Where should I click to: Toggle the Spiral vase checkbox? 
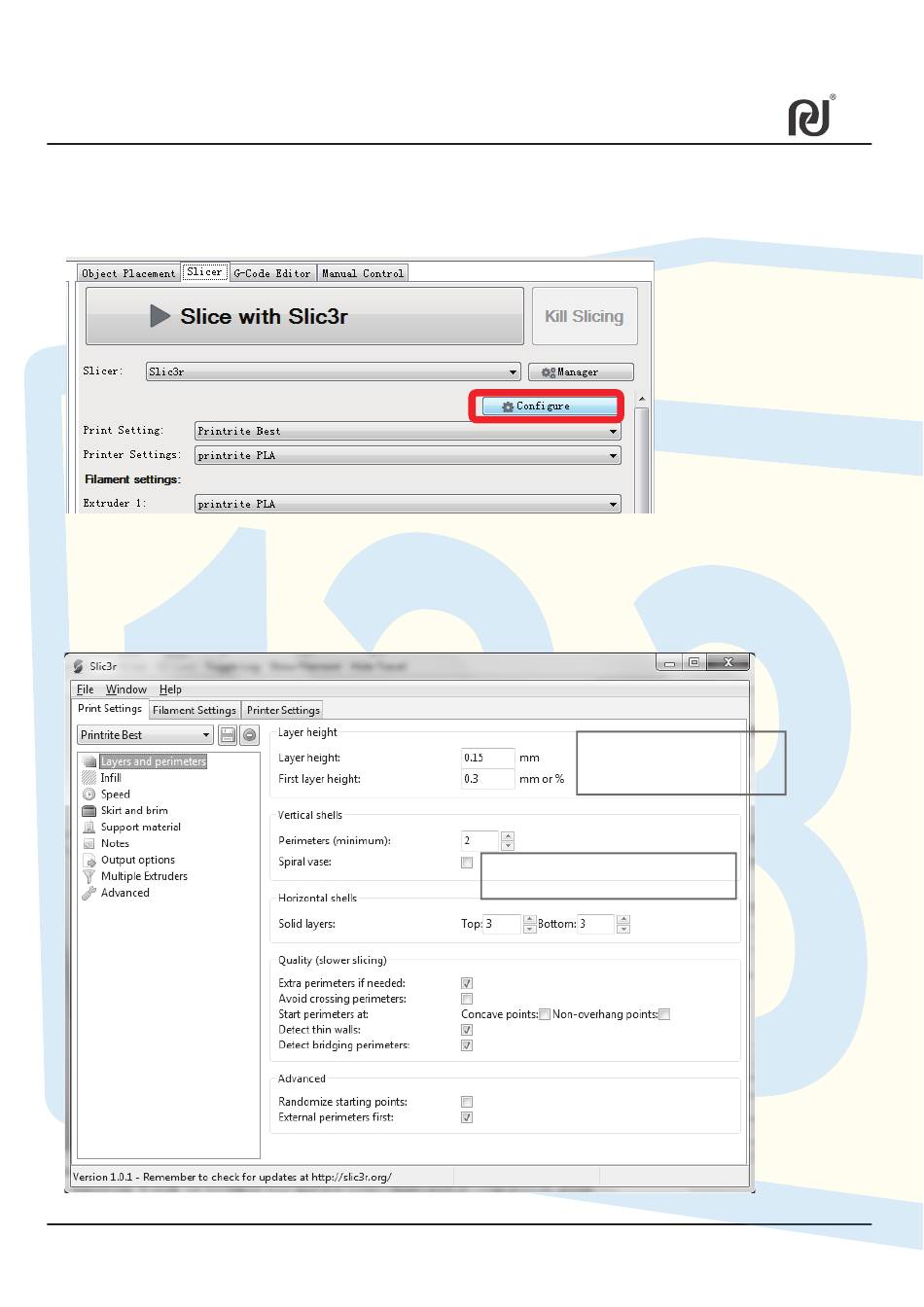(467, 863)
